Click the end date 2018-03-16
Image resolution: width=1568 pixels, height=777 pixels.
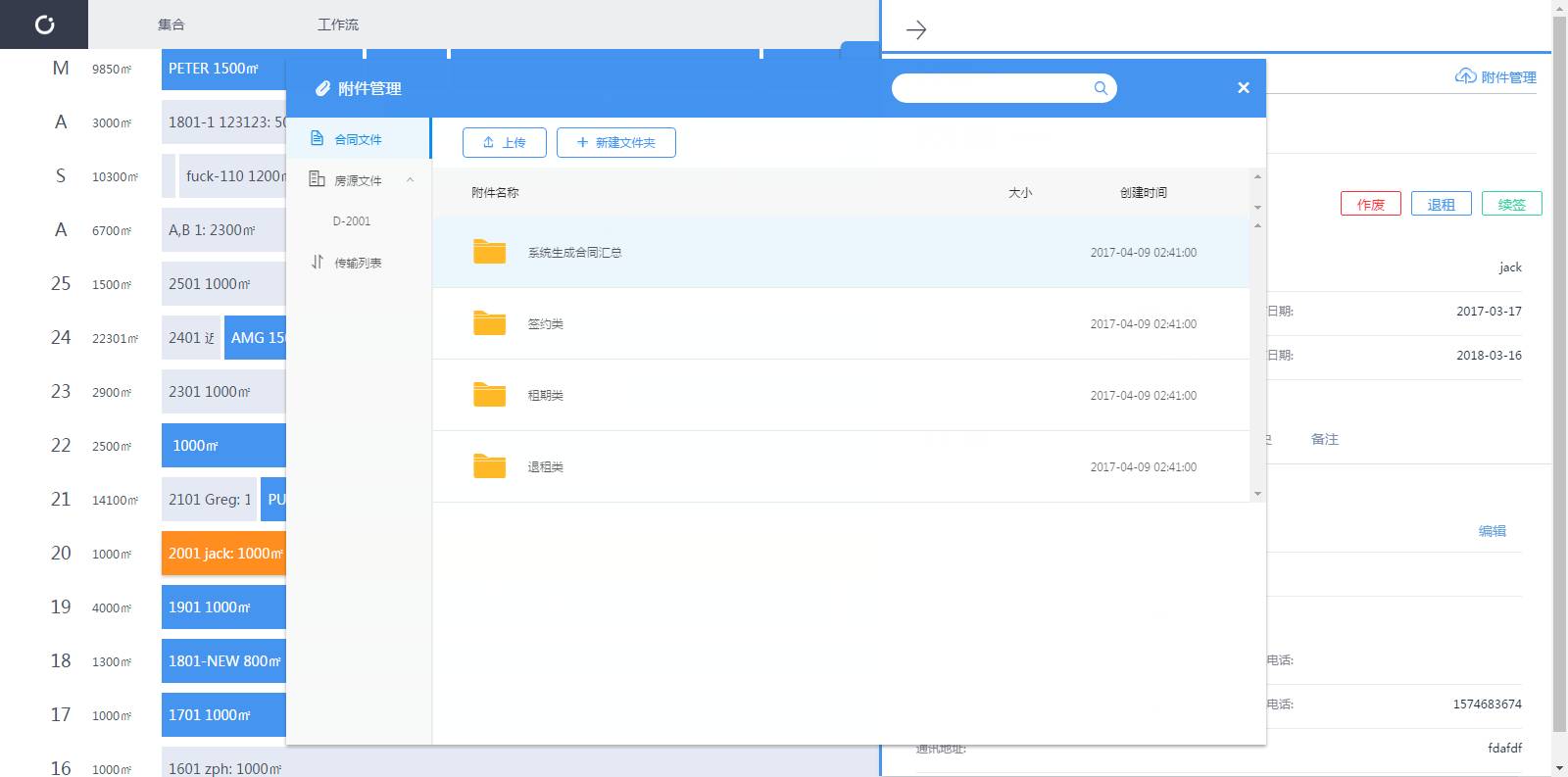(1489, 356)
